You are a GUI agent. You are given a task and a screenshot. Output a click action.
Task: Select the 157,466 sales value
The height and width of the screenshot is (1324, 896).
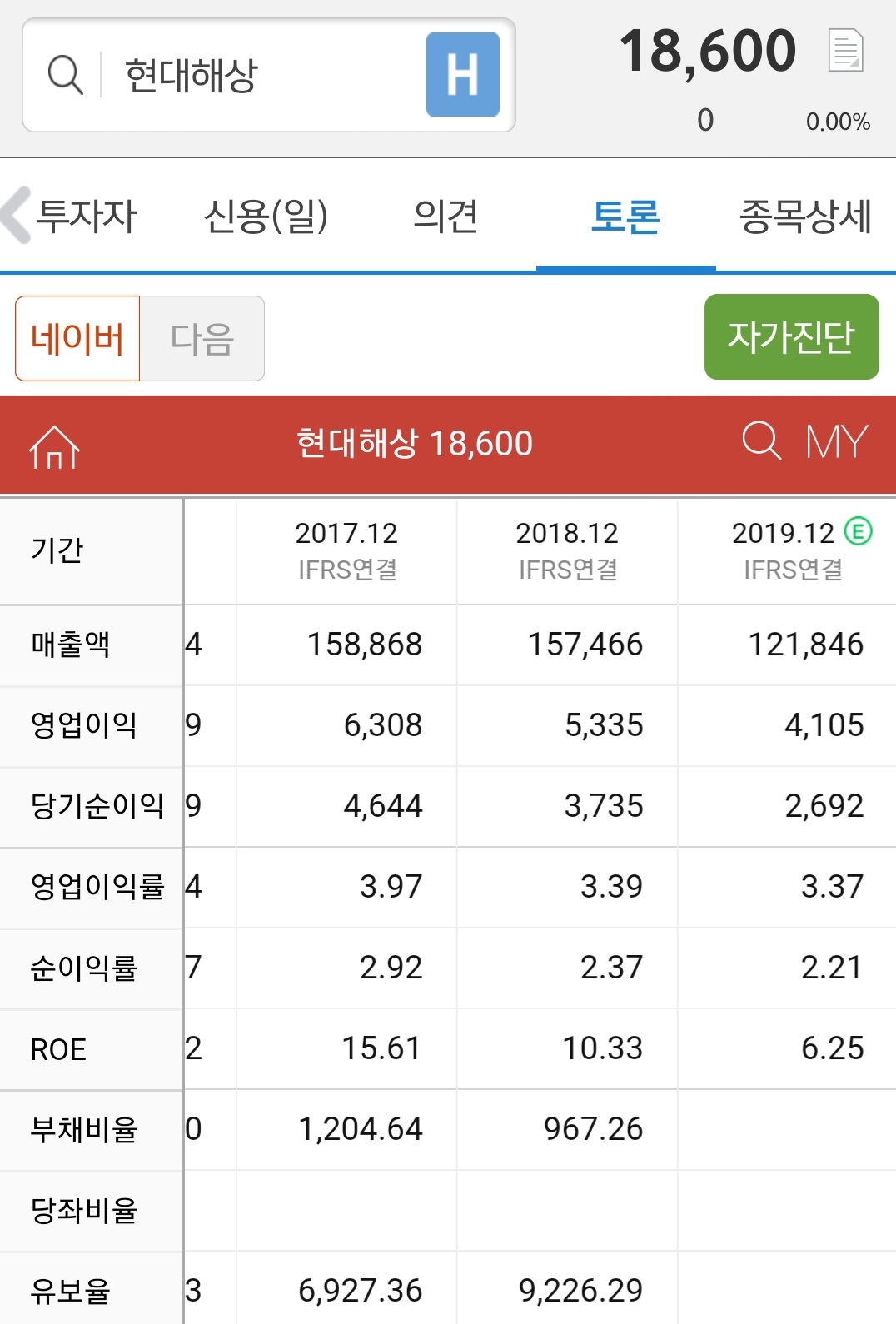[585, 645]
